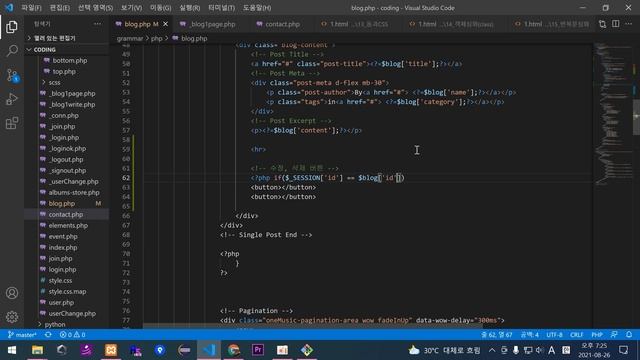
Task: Click the Visual Studio Code taskbar icon
Action: (x=209, y=350)
